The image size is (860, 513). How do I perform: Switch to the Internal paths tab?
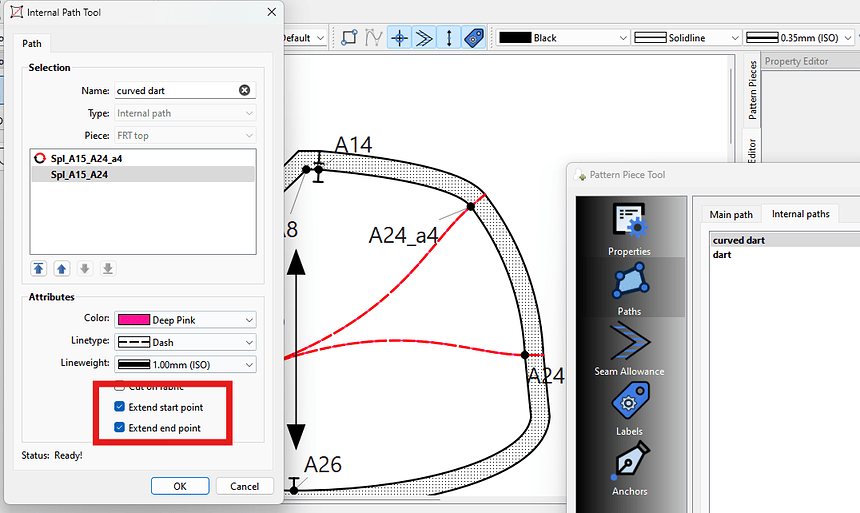[800, 214]
